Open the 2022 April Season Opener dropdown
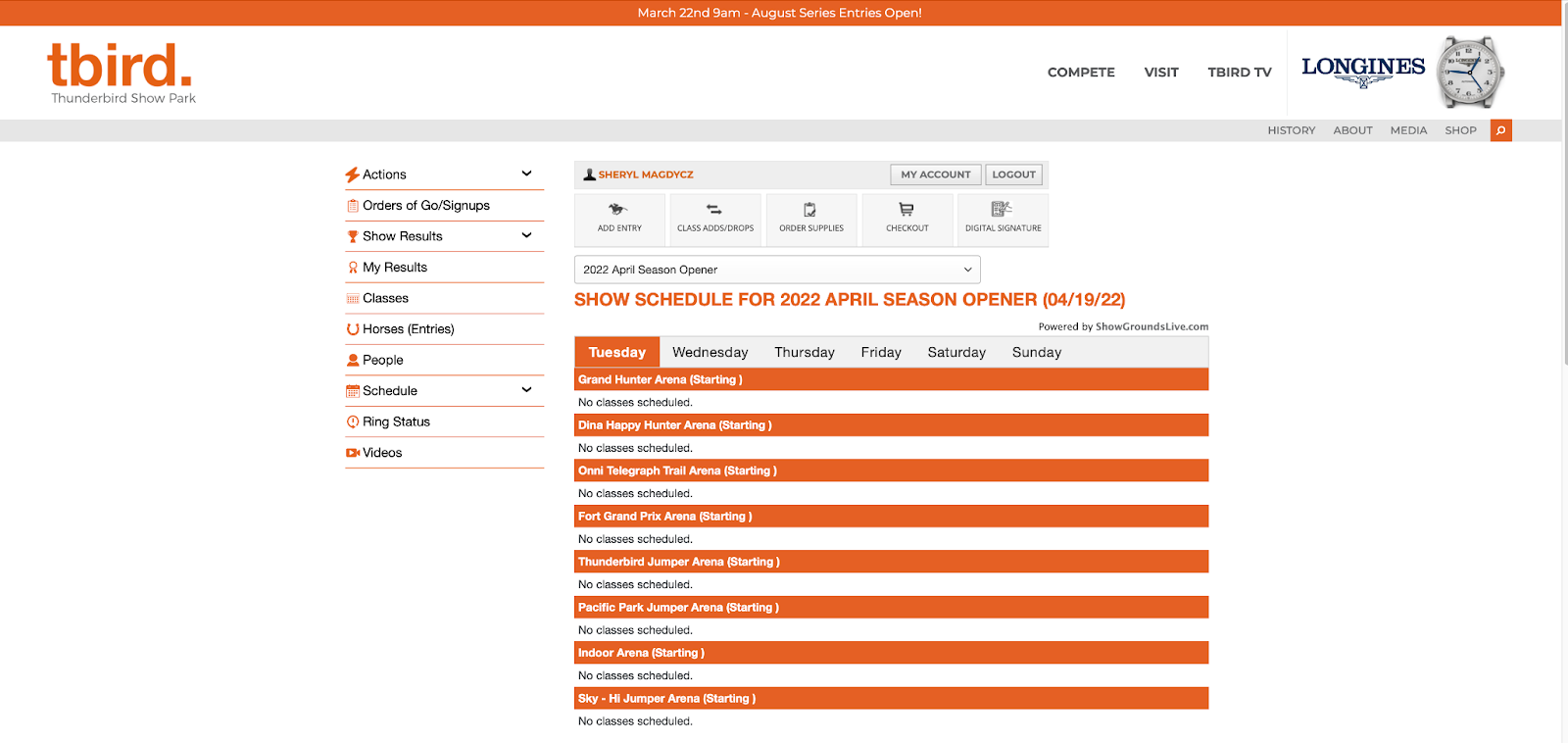The height and width of the screenshot is (743, 1568). pyautogui.click(x=777, y=270)
